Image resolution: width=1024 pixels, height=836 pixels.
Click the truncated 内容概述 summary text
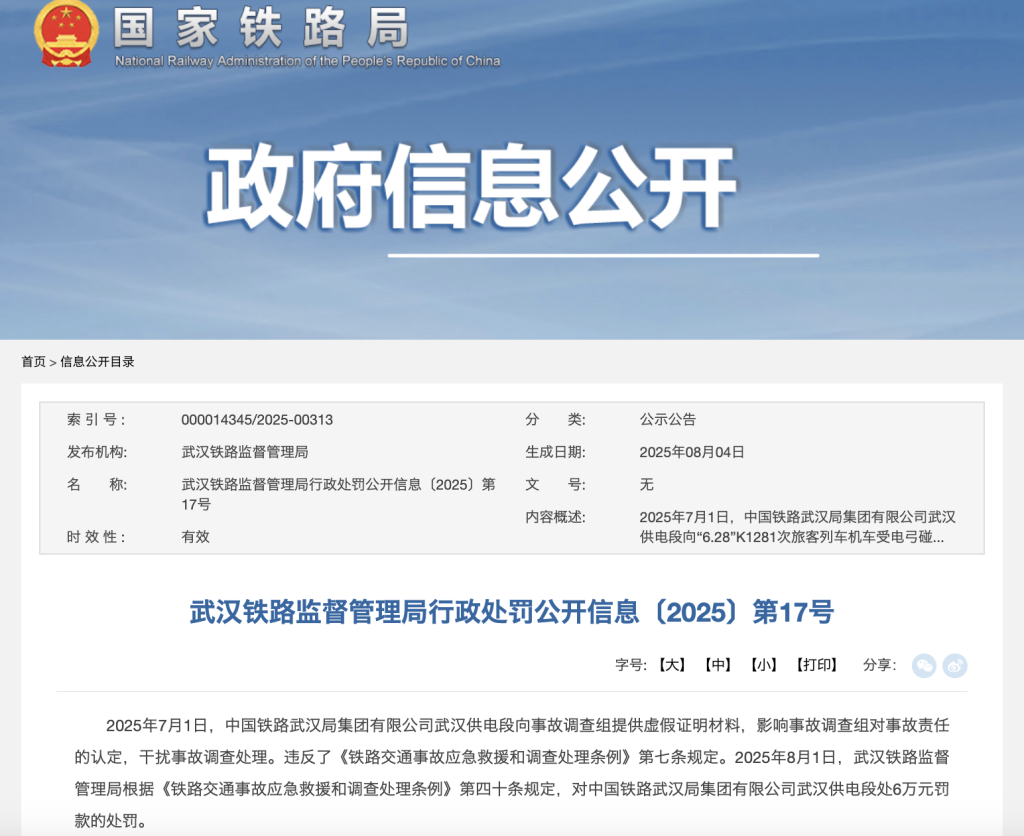point(797,527)
